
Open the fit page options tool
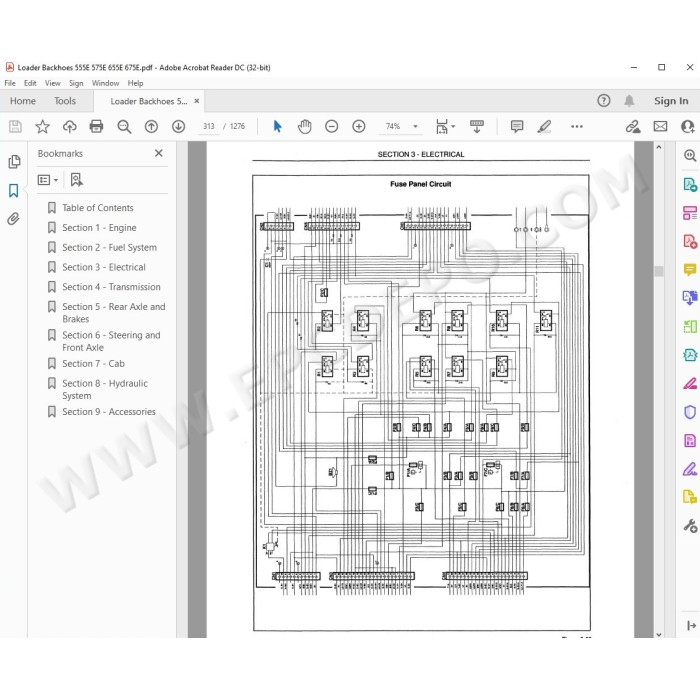(x=445, y=127)
